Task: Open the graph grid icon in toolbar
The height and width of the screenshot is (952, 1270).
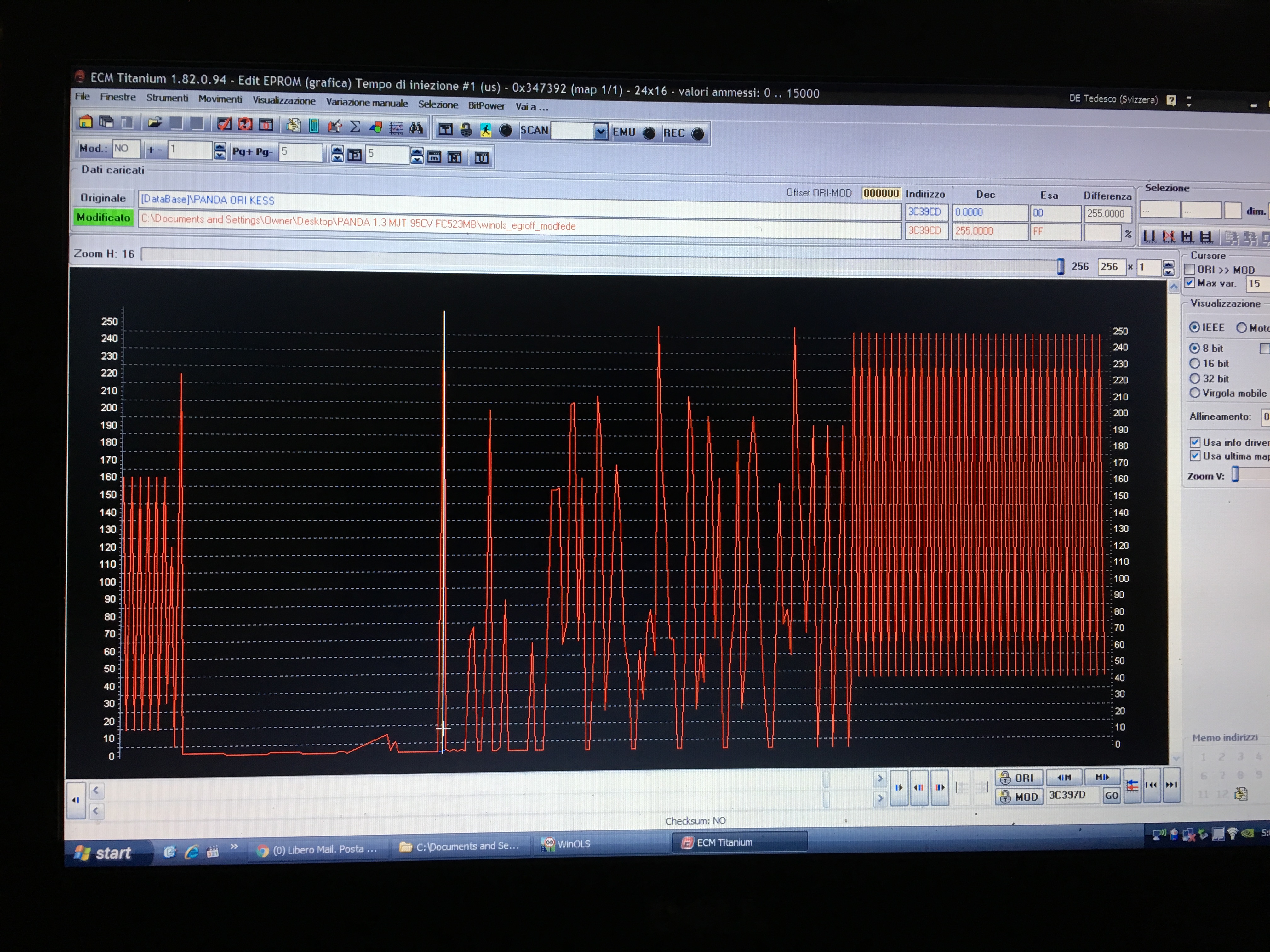Action: pyautogui.click(x=396, y=127)
